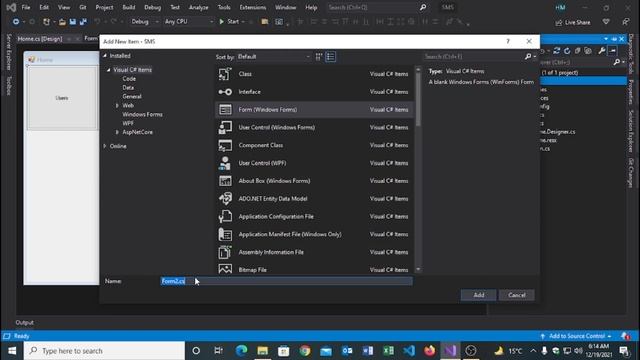
Task: Open the Extensions menu
Action: (x=253, y=7)
